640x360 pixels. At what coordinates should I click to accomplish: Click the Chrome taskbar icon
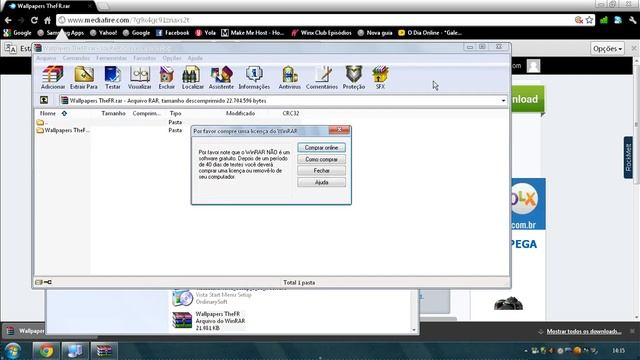pyautogui.click(x=46, y=351)
